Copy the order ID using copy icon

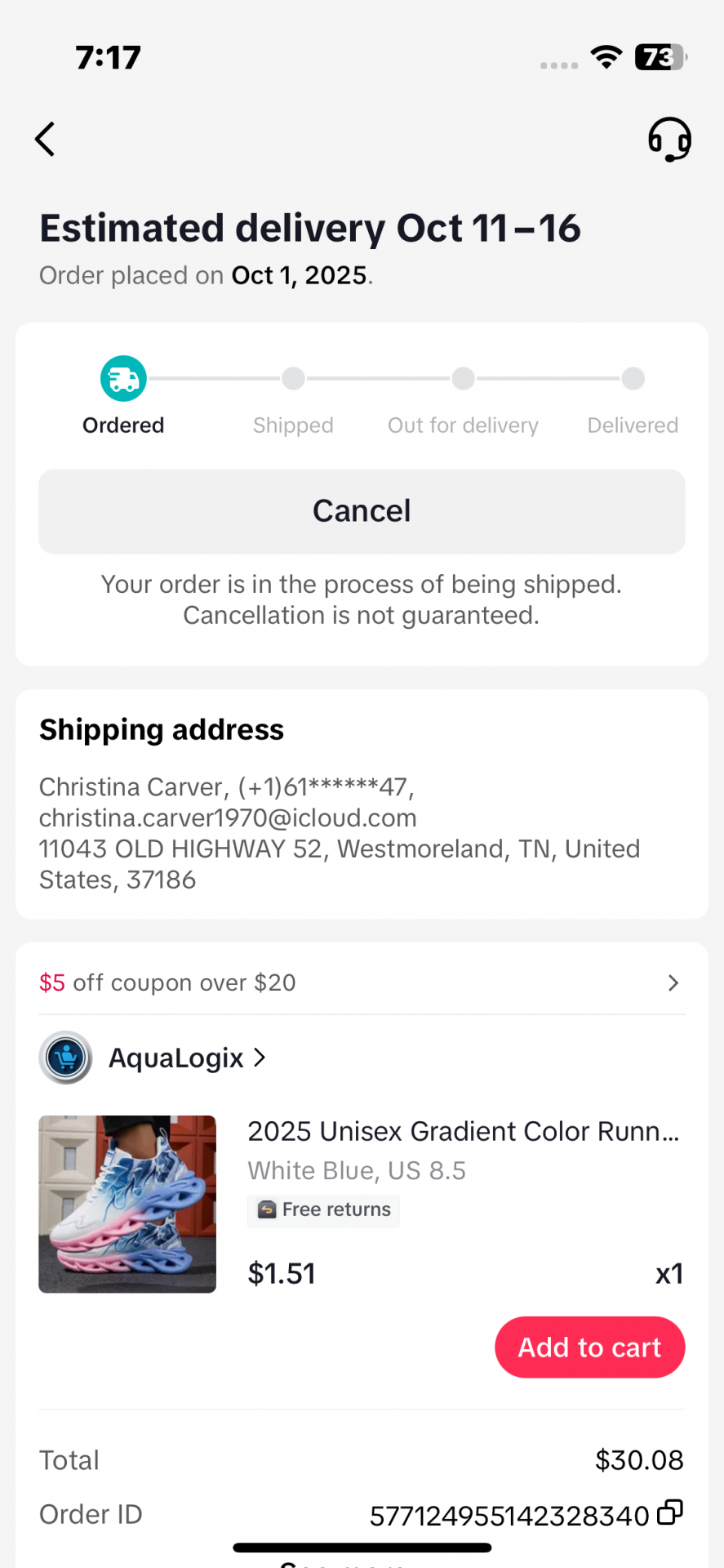[670, 1512]
